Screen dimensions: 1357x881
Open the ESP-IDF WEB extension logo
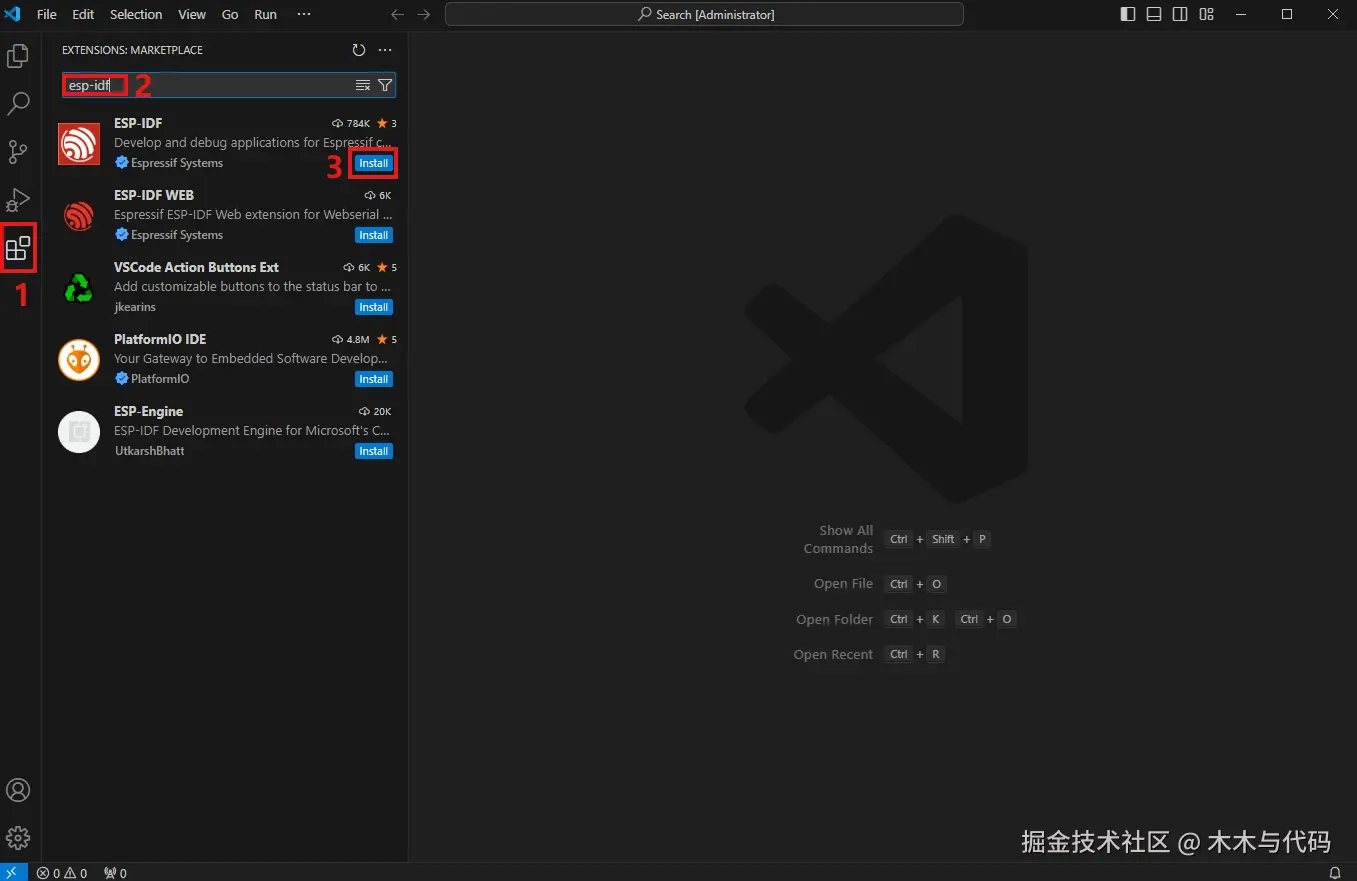point(79,216)
